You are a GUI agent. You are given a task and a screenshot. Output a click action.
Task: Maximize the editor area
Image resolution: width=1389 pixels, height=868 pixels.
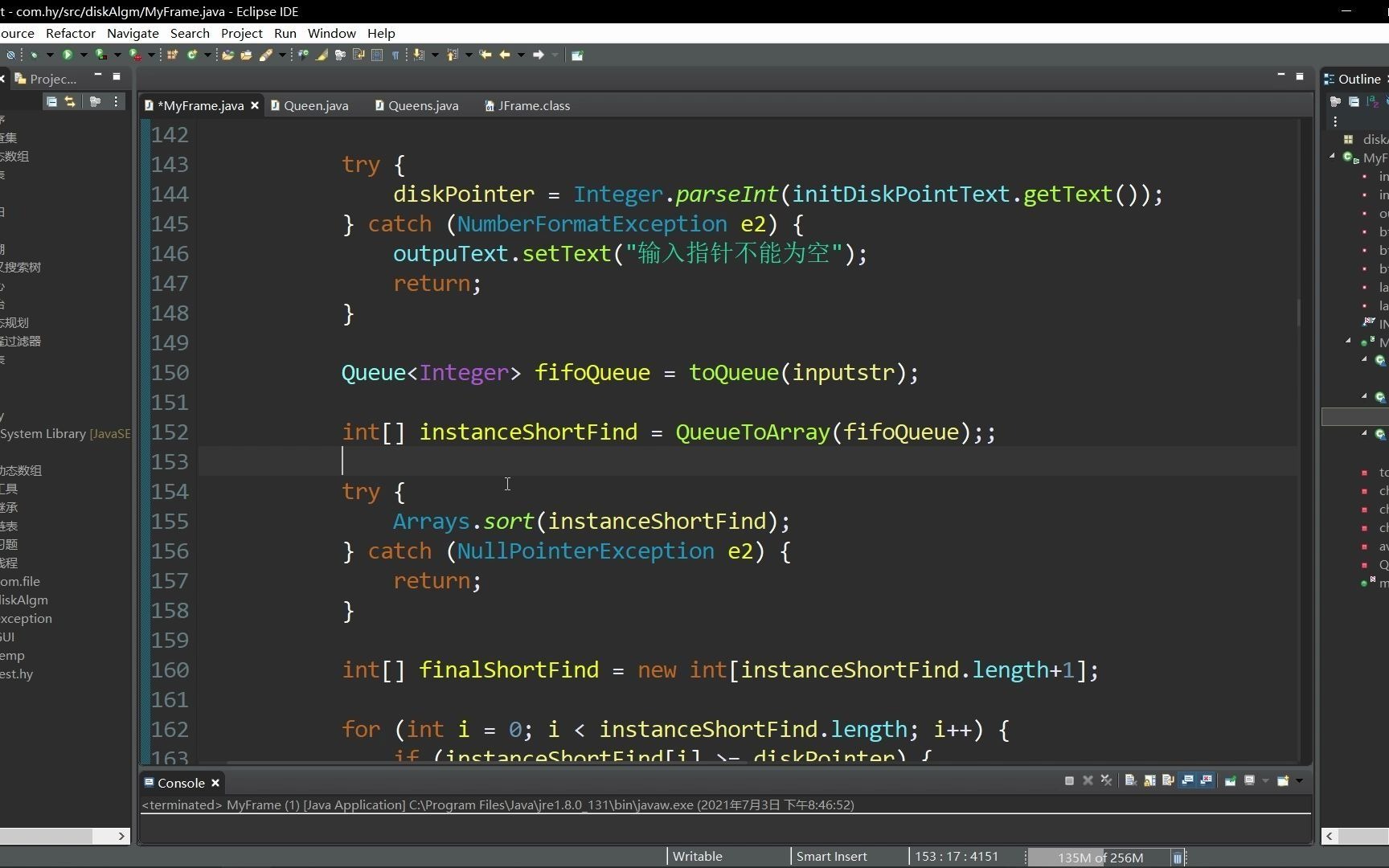[1300, 76]
